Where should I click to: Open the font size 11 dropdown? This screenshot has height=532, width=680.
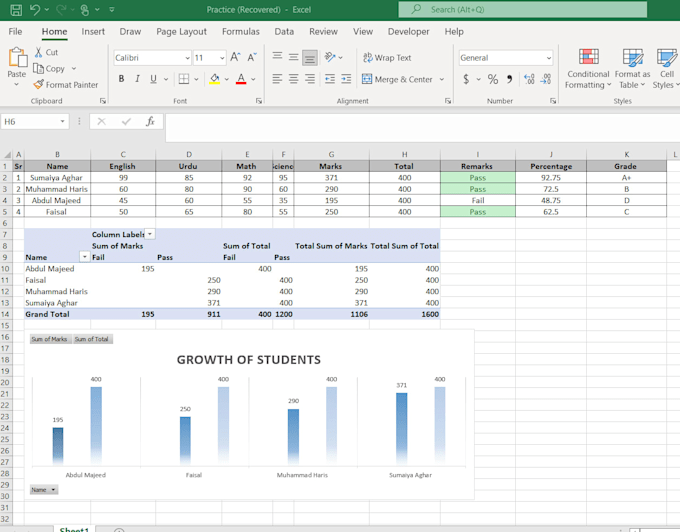[x=222, y=58]
